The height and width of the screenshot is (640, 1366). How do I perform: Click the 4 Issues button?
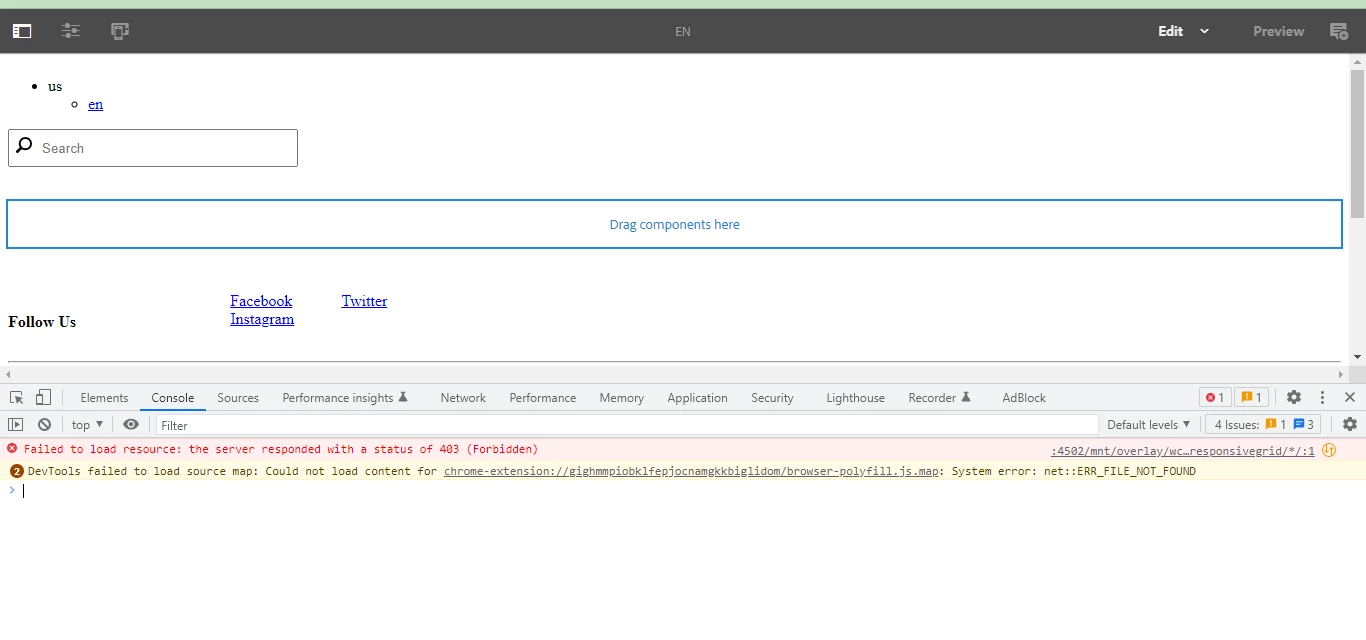[x=1264, y=424]
